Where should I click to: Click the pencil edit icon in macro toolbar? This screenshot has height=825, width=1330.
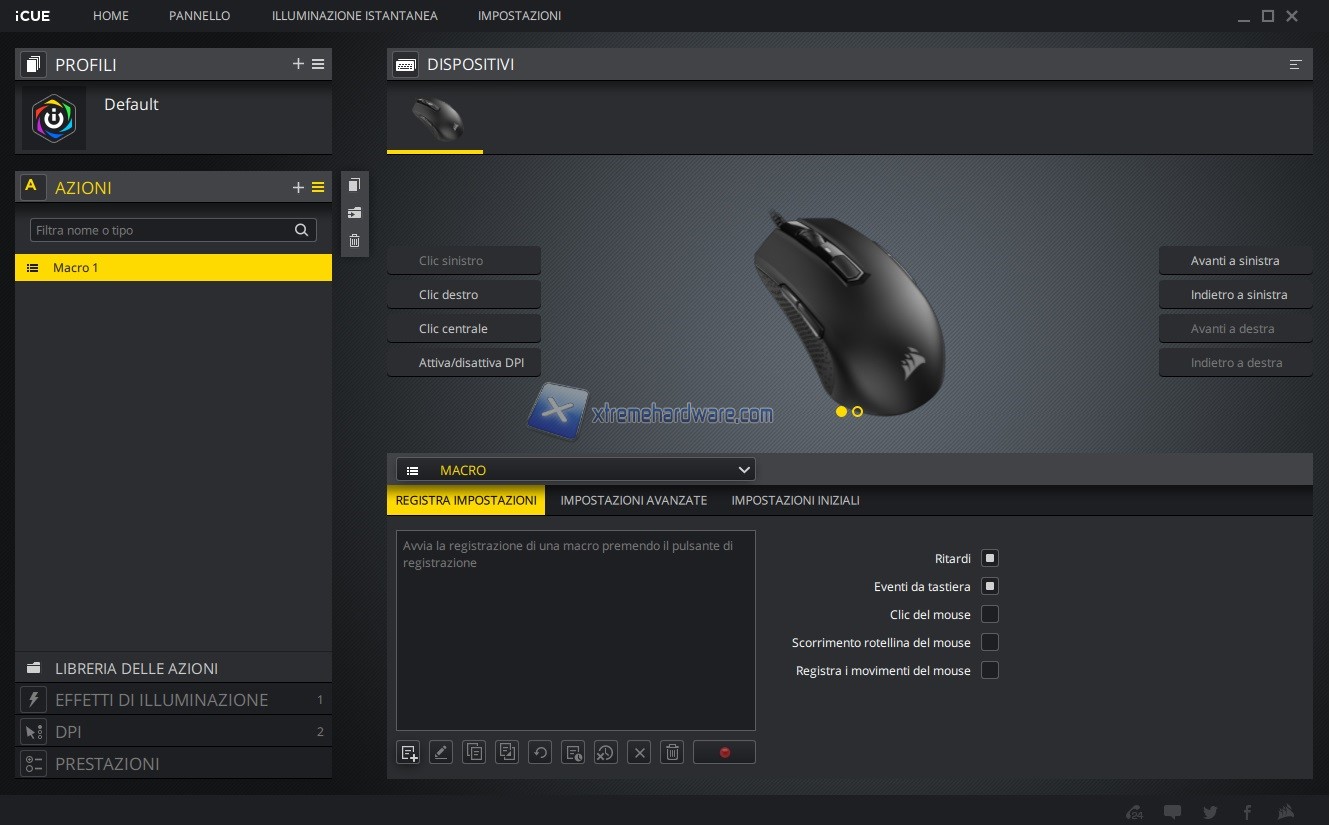tap(441, 753)
